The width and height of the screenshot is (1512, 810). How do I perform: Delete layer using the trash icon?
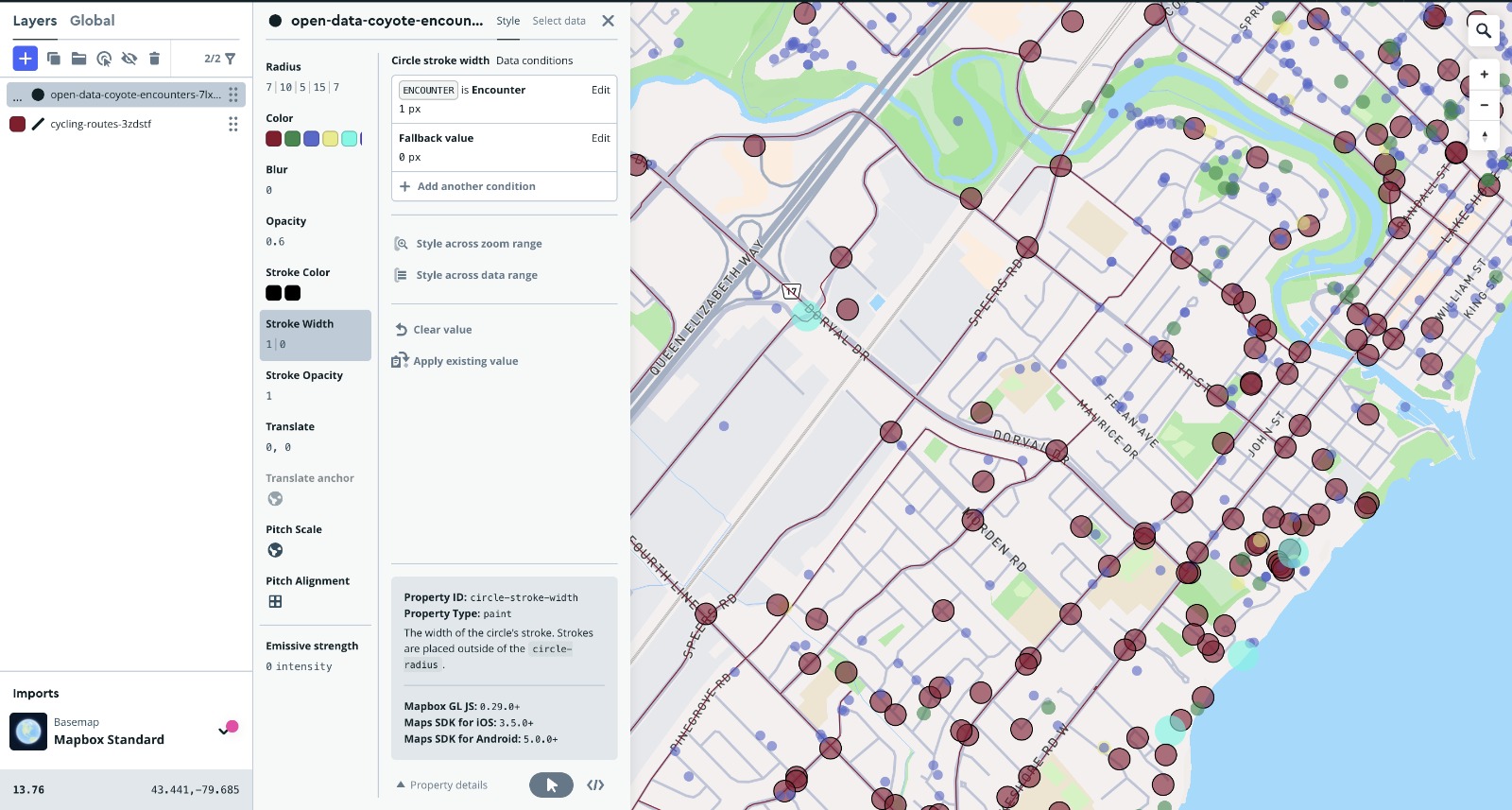154,59
